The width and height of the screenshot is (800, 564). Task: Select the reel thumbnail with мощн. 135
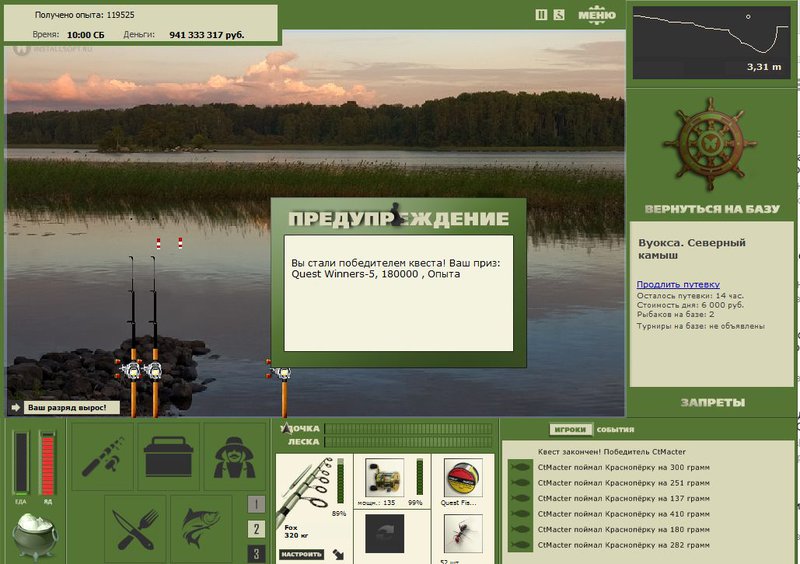point(385,478)
